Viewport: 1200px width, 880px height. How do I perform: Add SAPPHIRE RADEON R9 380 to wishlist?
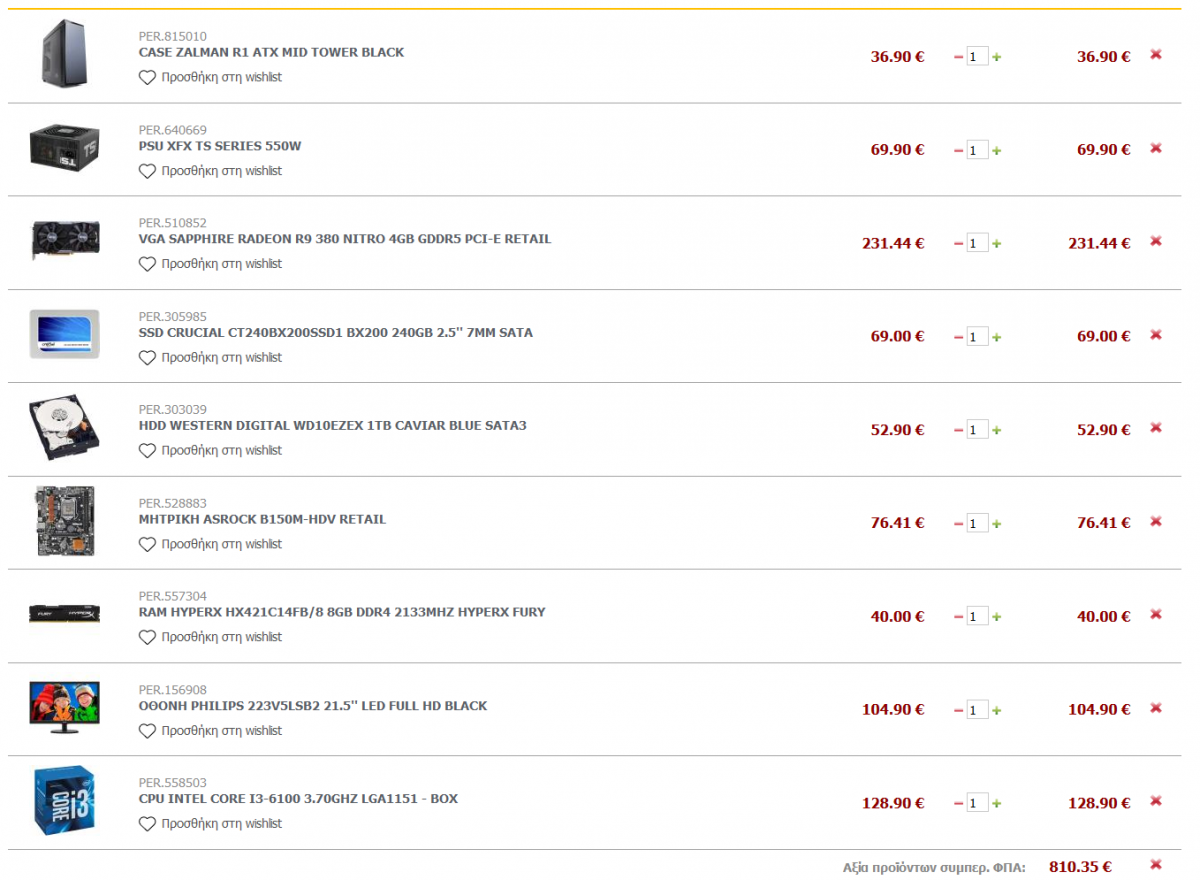(210, 264)
